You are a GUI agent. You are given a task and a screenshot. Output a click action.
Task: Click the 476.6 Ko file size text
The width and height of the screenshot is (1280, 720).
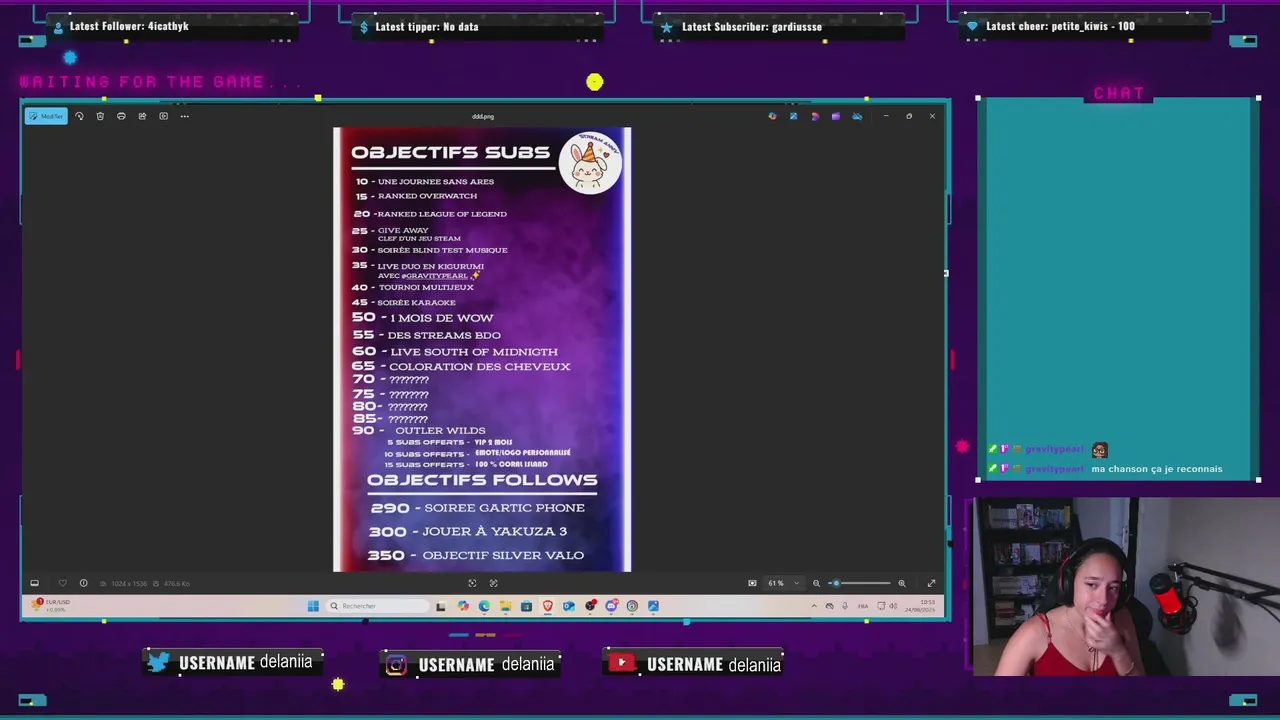(176, 583)
